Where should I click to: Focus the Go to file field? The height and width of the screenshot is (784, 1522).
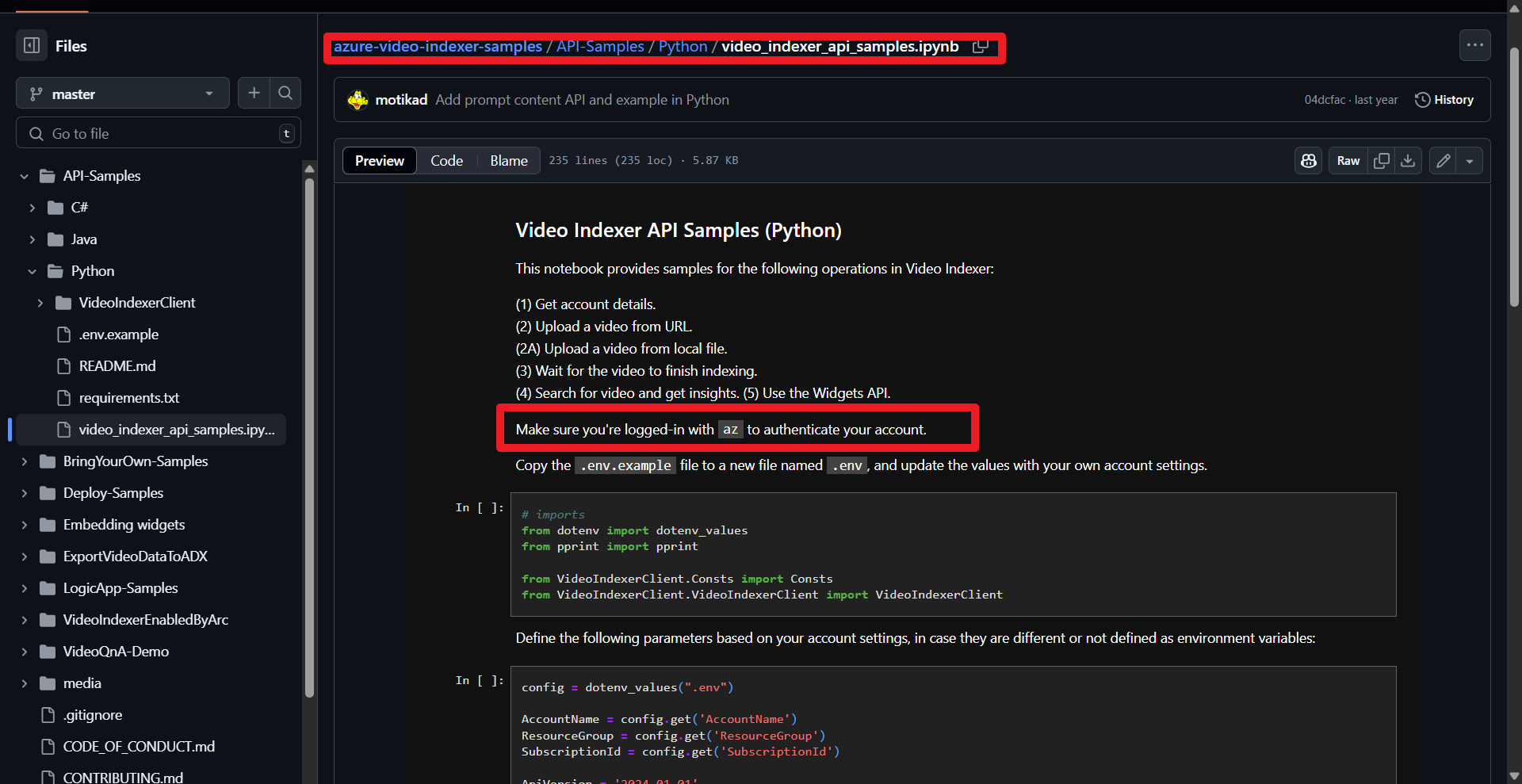[x=159, y=133]
